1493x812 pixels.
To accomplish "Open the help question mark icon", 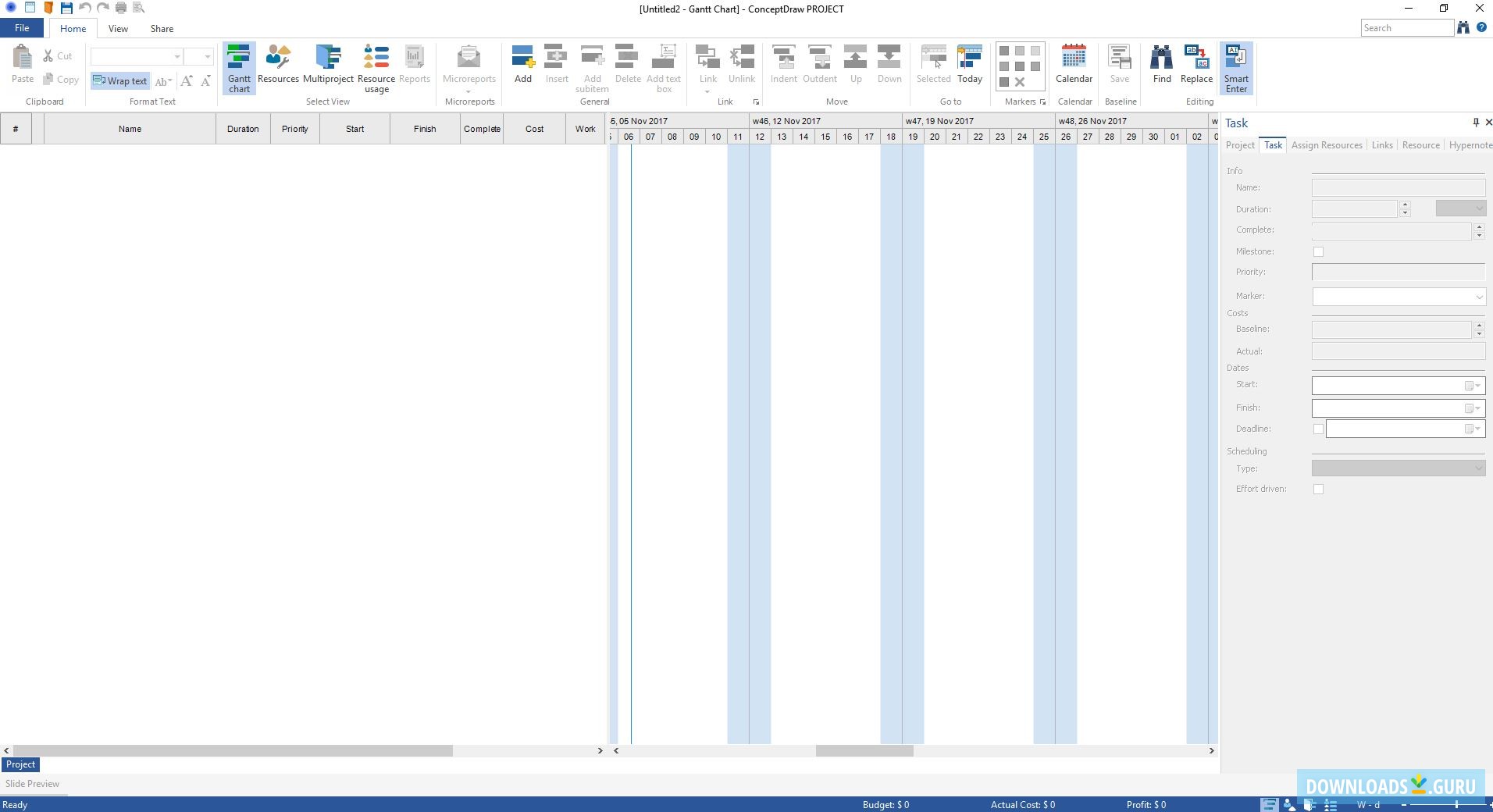I will (x=1481, y=27).
